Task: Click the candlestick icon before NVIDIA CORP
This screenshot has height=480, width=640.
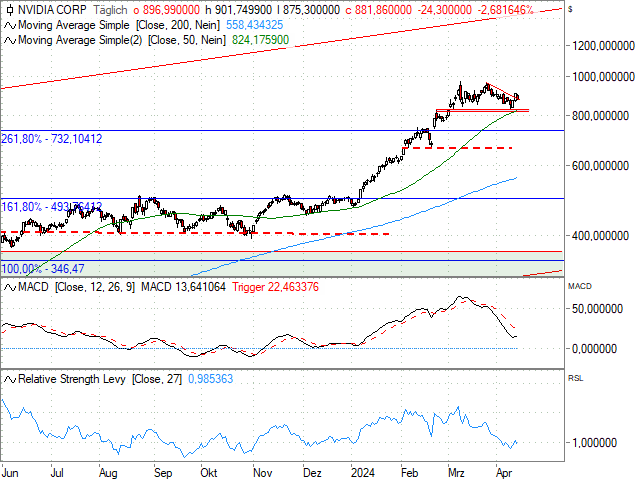Action: tap(10, 10)
